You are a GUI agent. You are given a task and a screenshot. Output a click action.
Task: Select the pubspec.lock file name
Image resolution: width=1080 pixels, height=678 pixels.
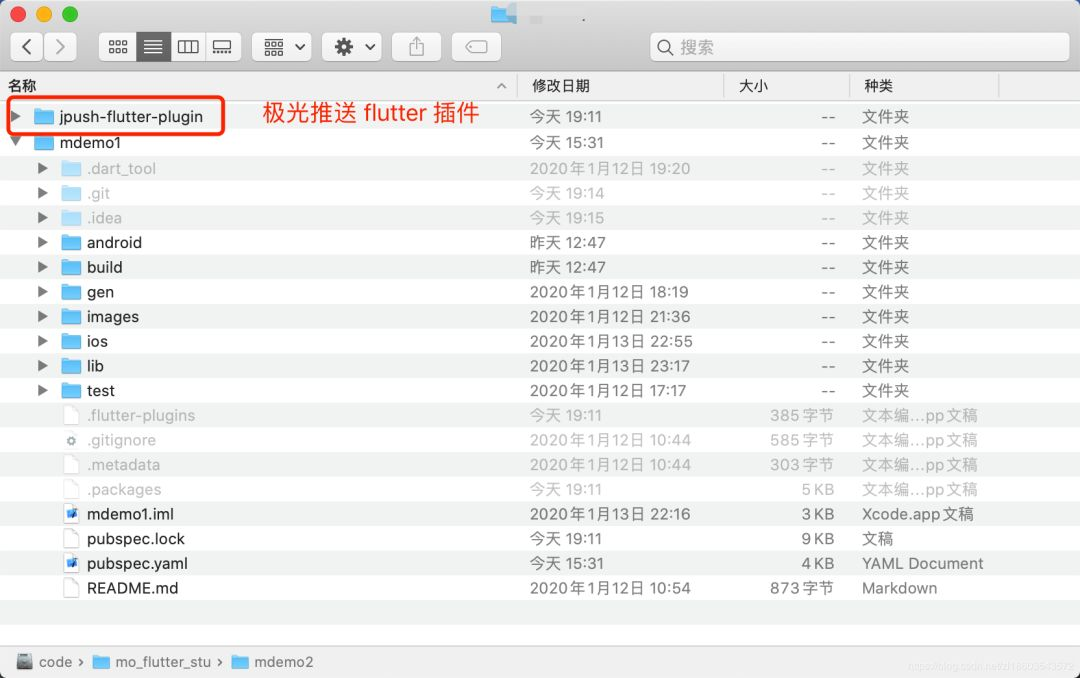pyautogui.click(x=136, y=539)
